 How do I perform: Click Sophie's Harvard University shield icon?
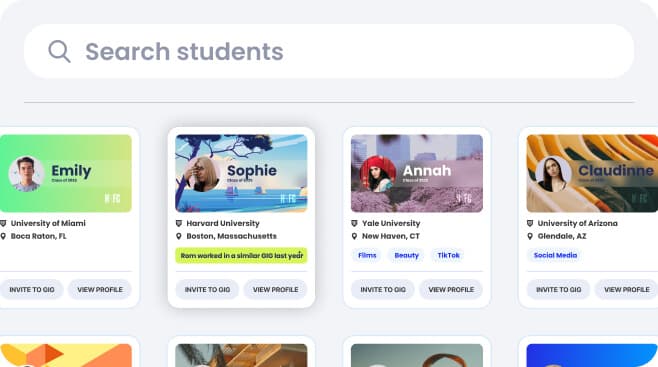tap(179, 223)
